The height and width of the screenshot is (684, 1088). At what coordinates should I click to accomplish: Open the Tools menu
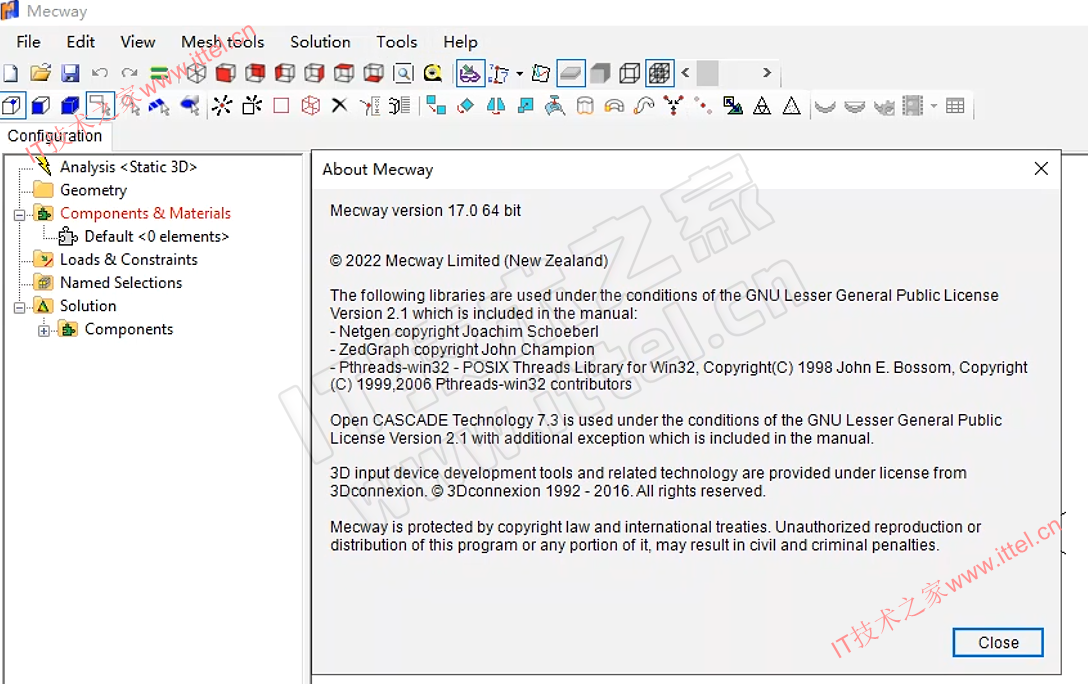point(397,42)
